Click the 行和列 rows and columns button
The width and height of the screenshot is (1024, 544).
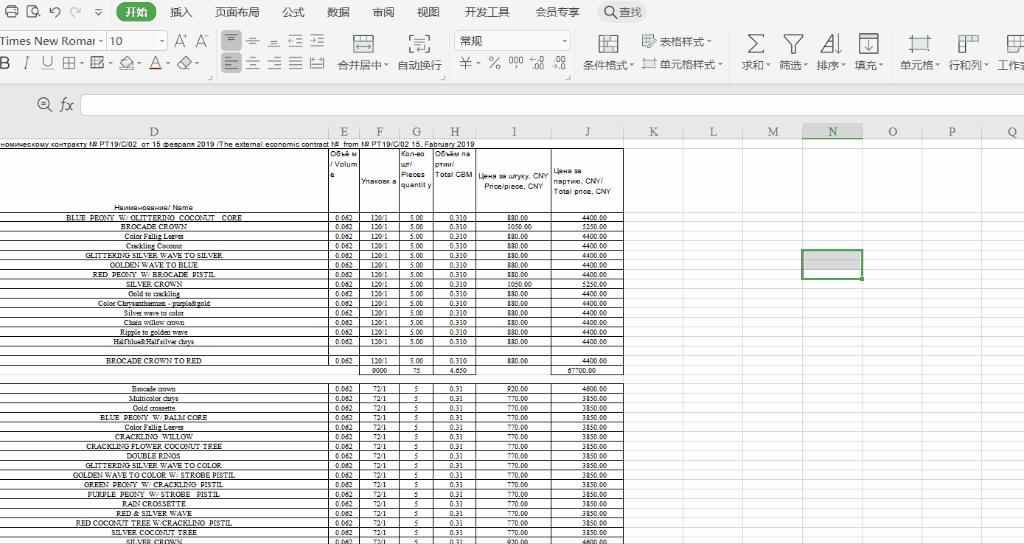coord(968,52)
